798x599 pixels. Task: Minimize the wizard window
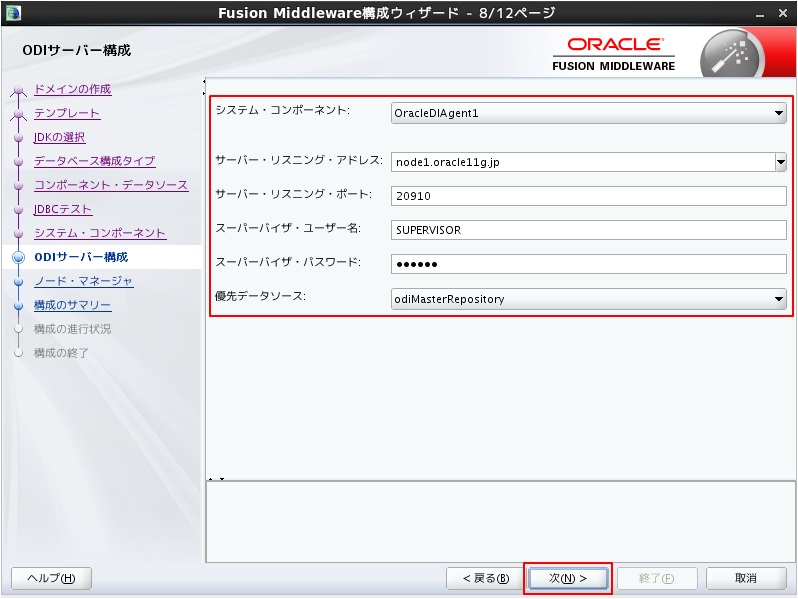pyautogui.click(x=760, y=14)
